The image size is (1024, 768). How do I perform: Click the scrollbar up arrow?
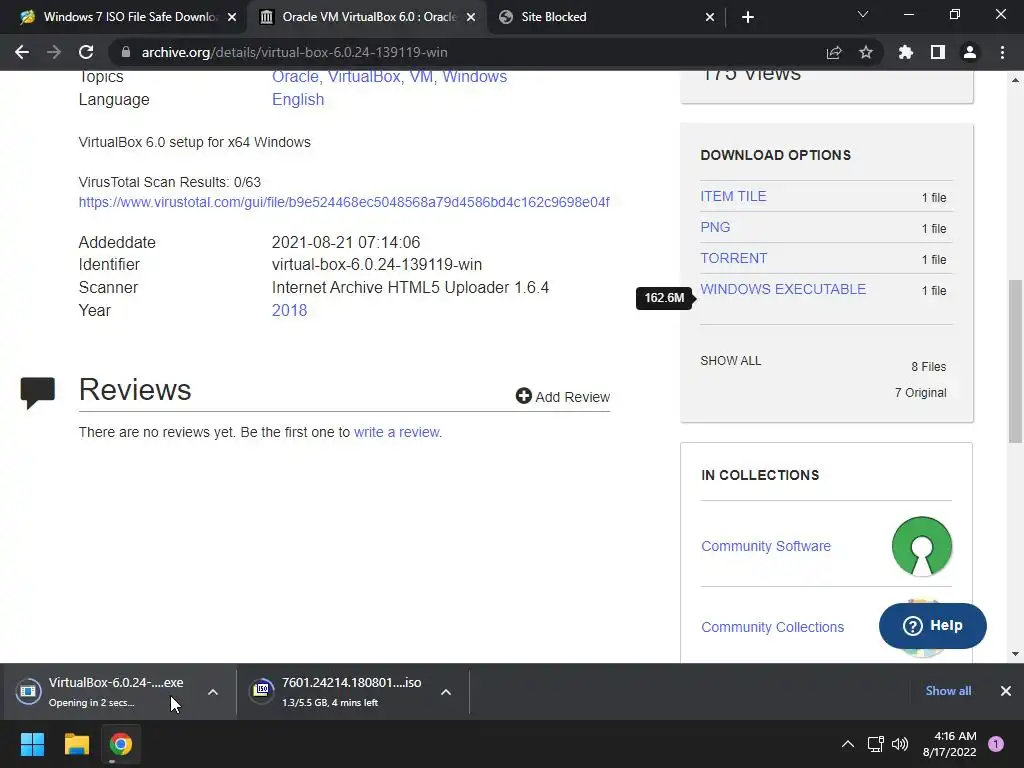coord(1015,80)
